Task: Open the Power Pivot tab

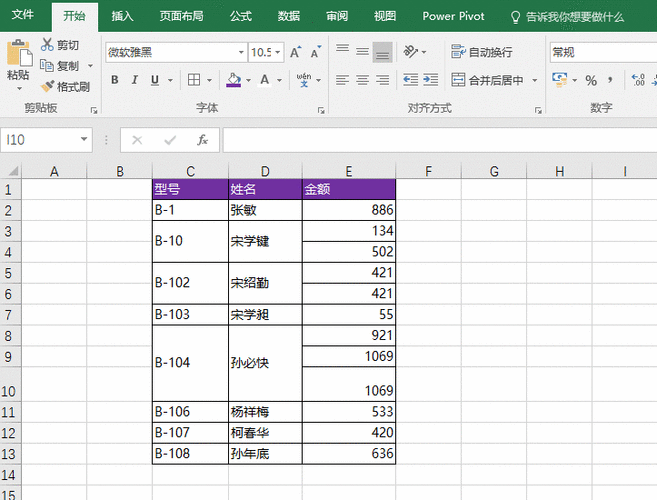Action: coord(453,16)
